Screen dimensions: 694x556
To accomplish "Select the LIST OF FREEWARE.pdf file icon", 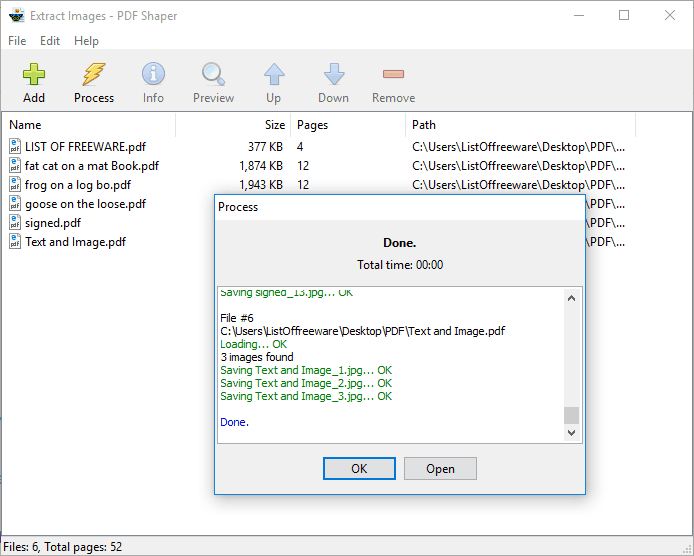I will click(15, 147).
